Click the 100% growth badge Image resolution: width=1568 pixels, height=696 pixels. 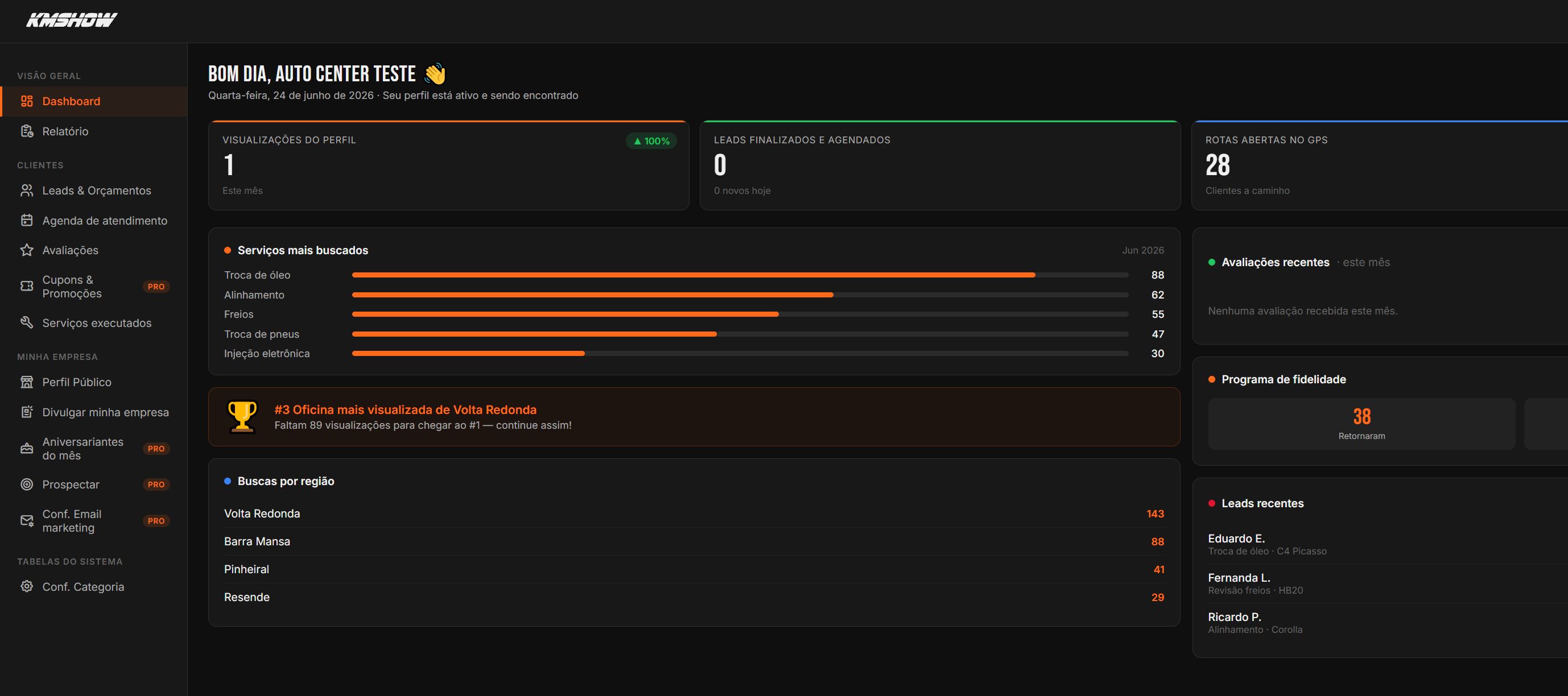coord(651,141)
